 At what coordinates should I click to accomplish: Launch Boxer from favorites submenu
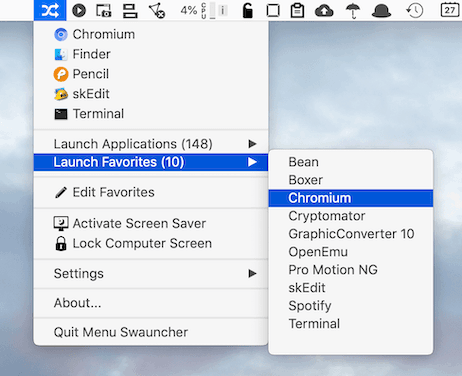(x=351, y=180)
